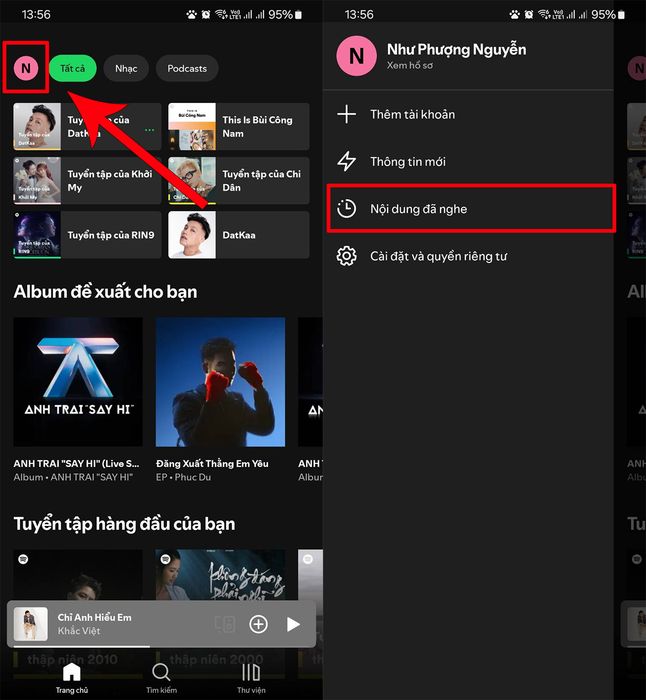
Task: Tap Xem hồ sơ profile link
Action: tap(410, 65)
